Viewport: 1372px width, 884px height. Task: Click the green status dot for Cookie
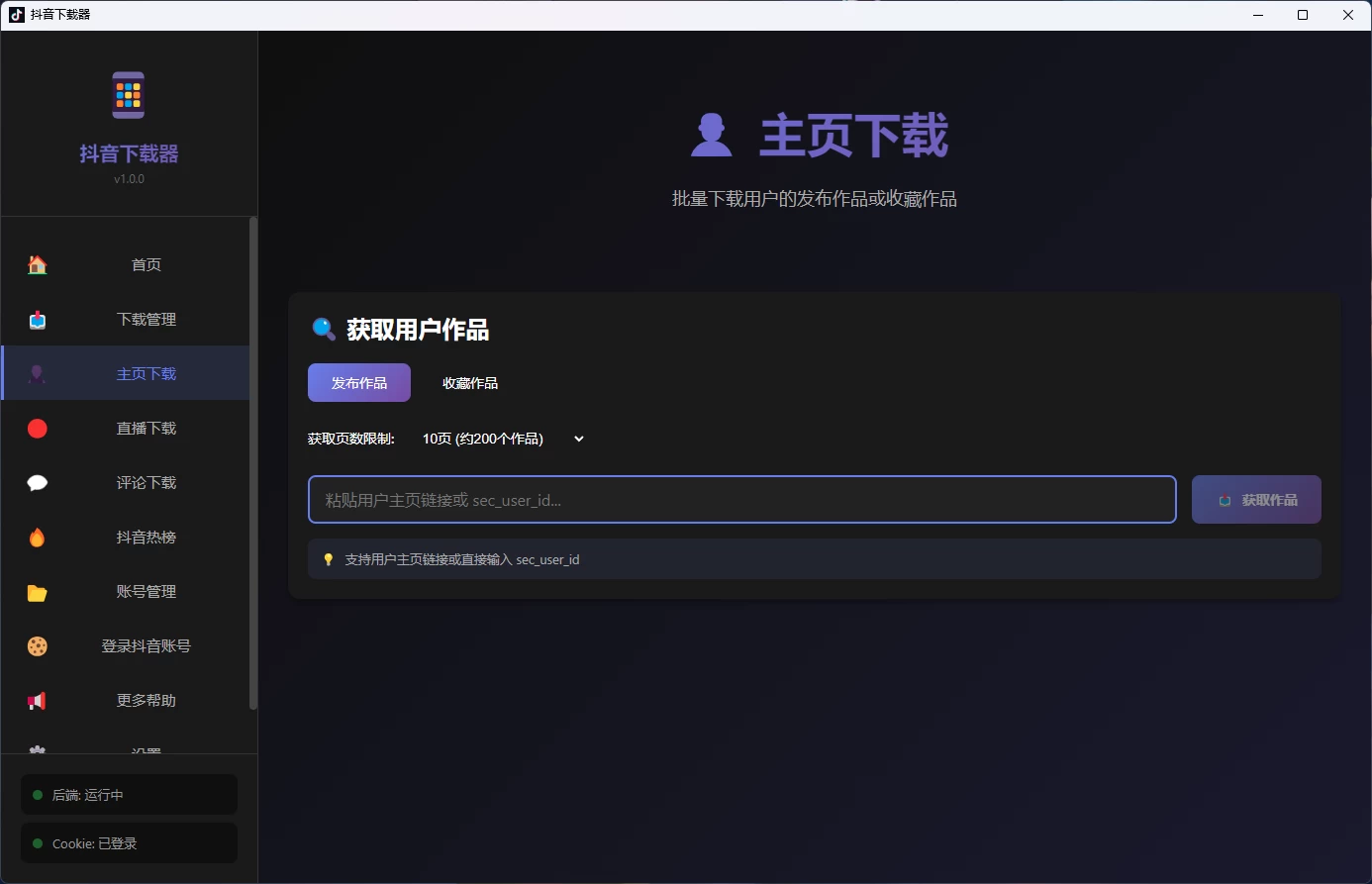(38, 843)
